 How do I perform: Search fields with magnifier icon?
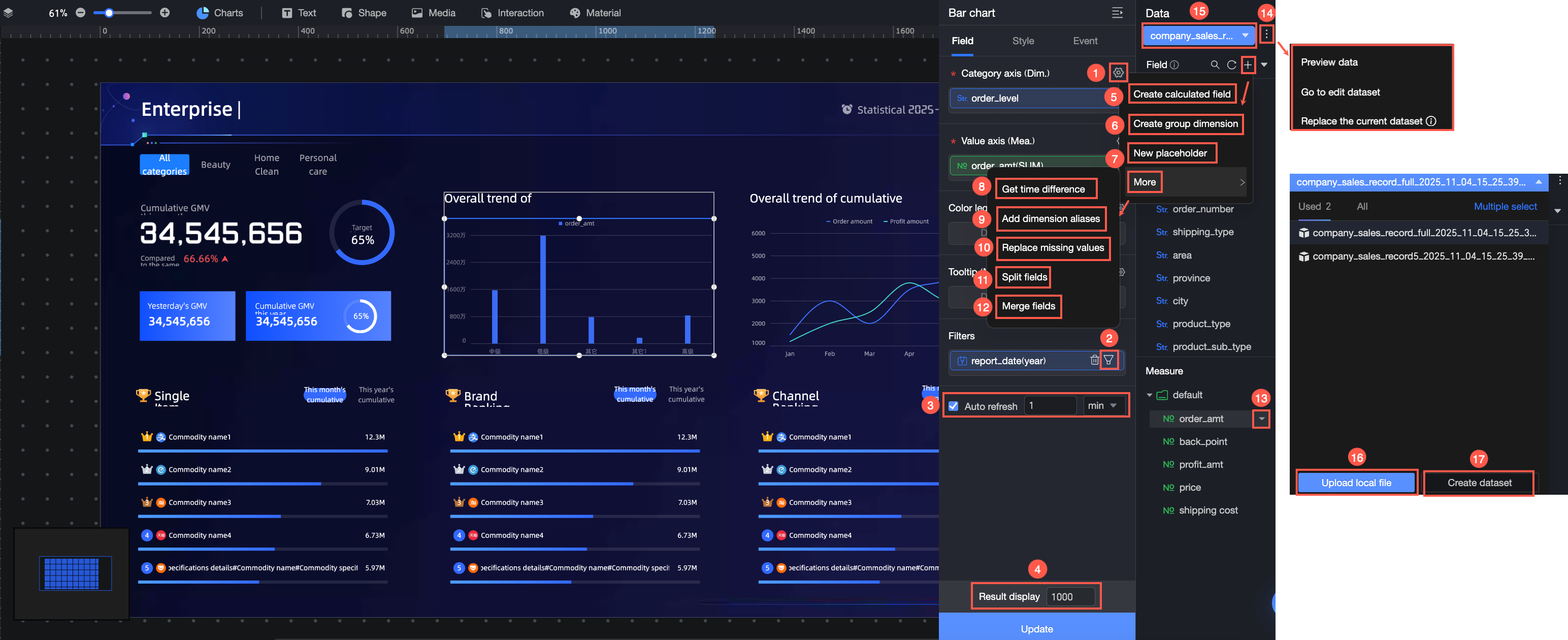coord(1215,65)
